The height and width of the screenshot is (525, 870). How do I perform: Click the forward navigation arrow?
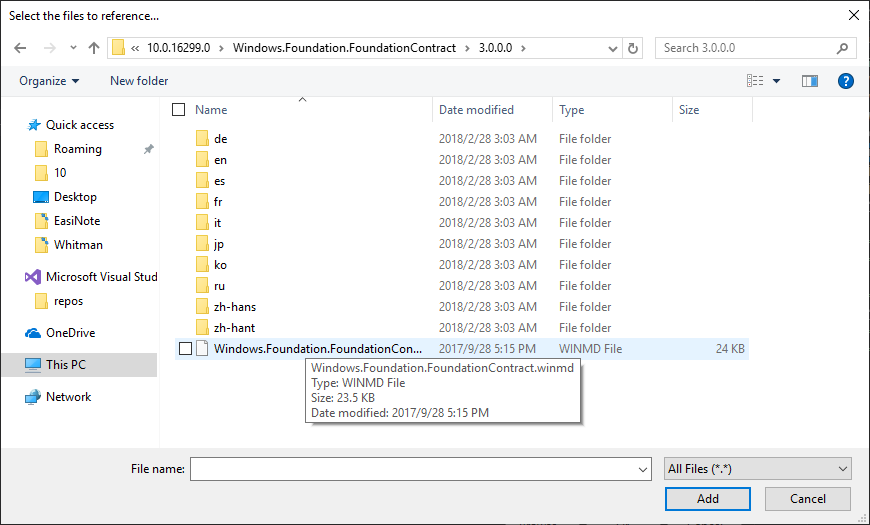(49, 48)
